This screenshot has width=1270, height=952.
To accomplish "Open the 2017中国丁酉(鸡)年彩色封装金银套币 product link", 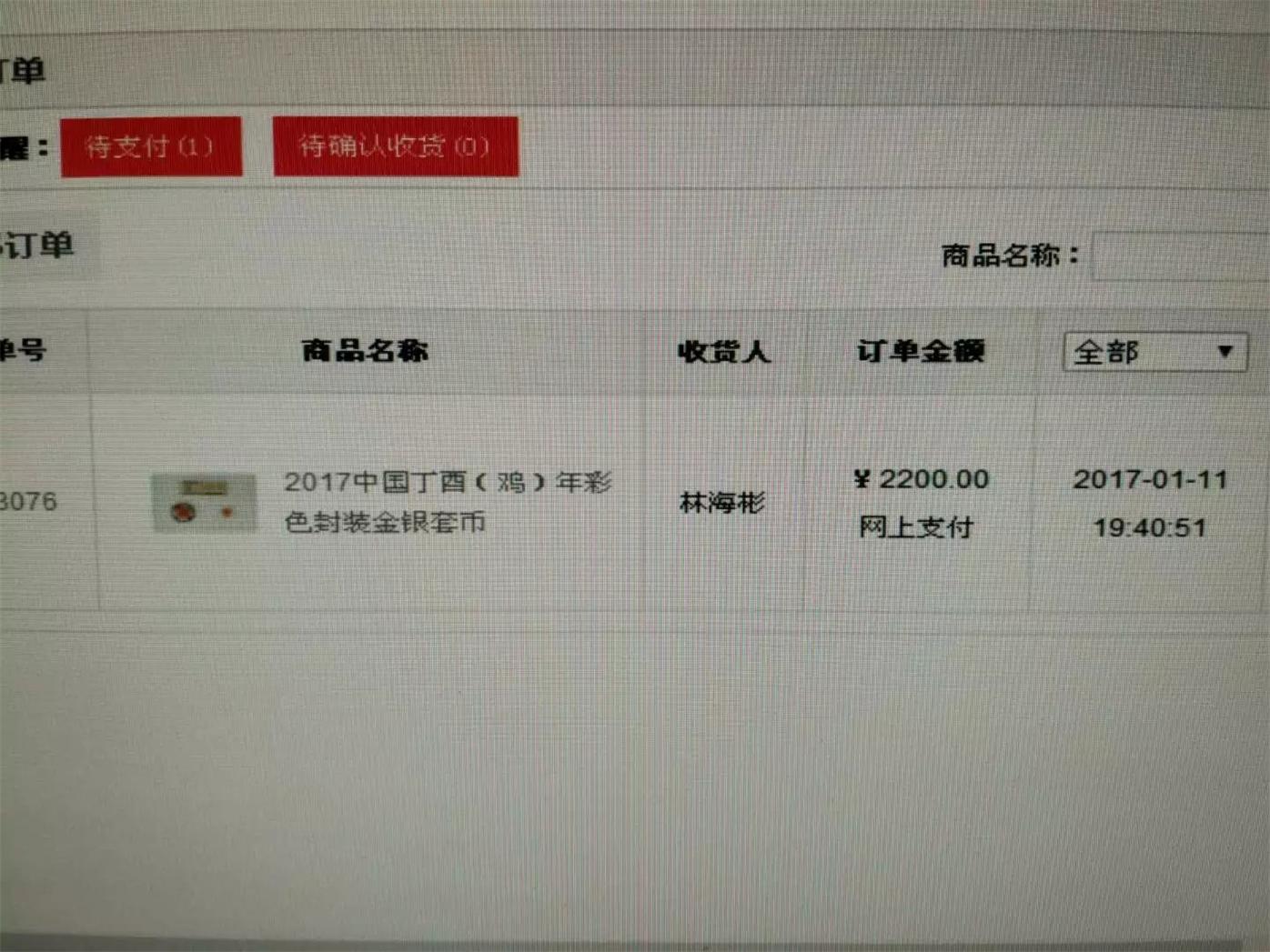I will coord(448,502).
